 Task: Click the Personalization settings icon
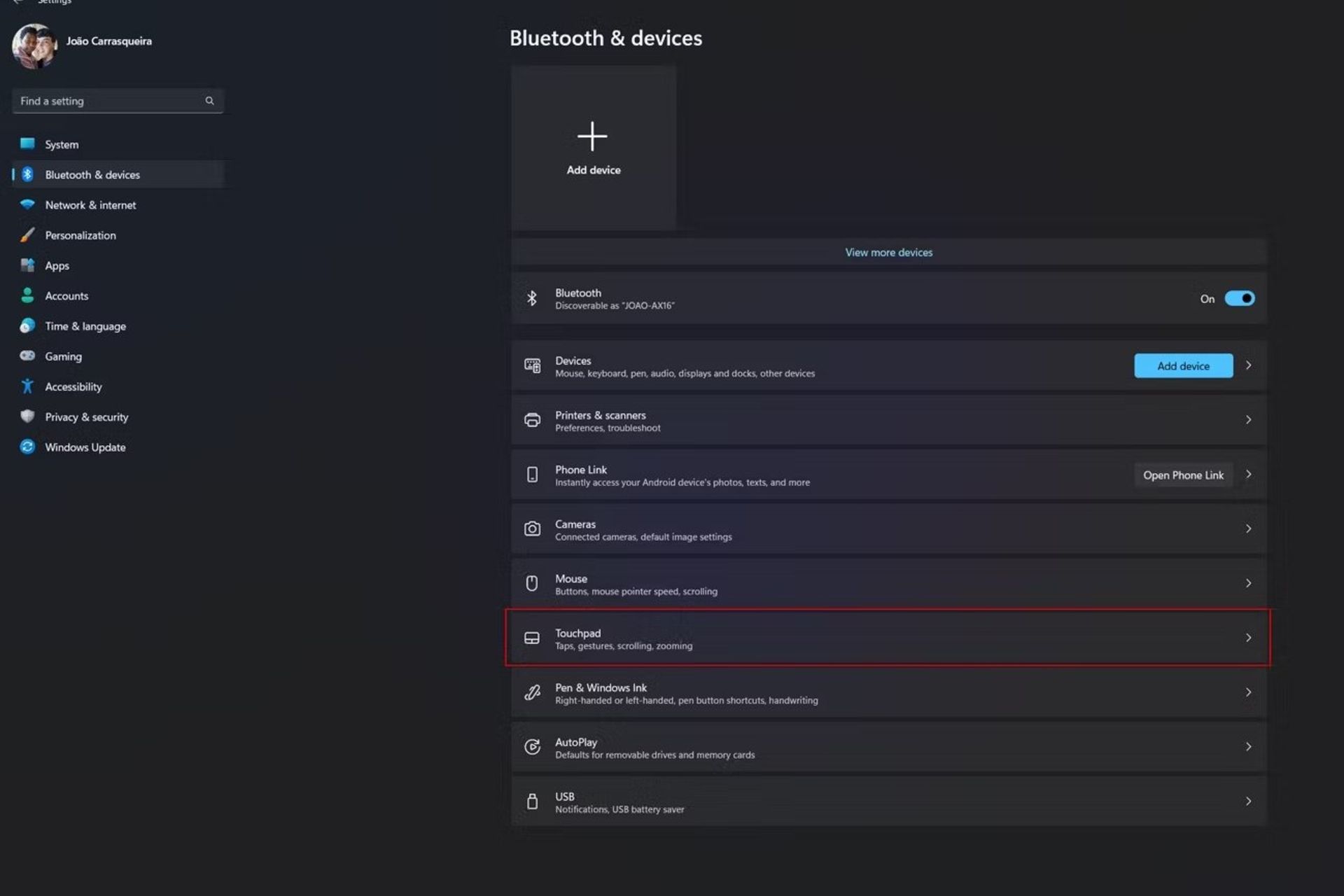click(x=26, y=234)
